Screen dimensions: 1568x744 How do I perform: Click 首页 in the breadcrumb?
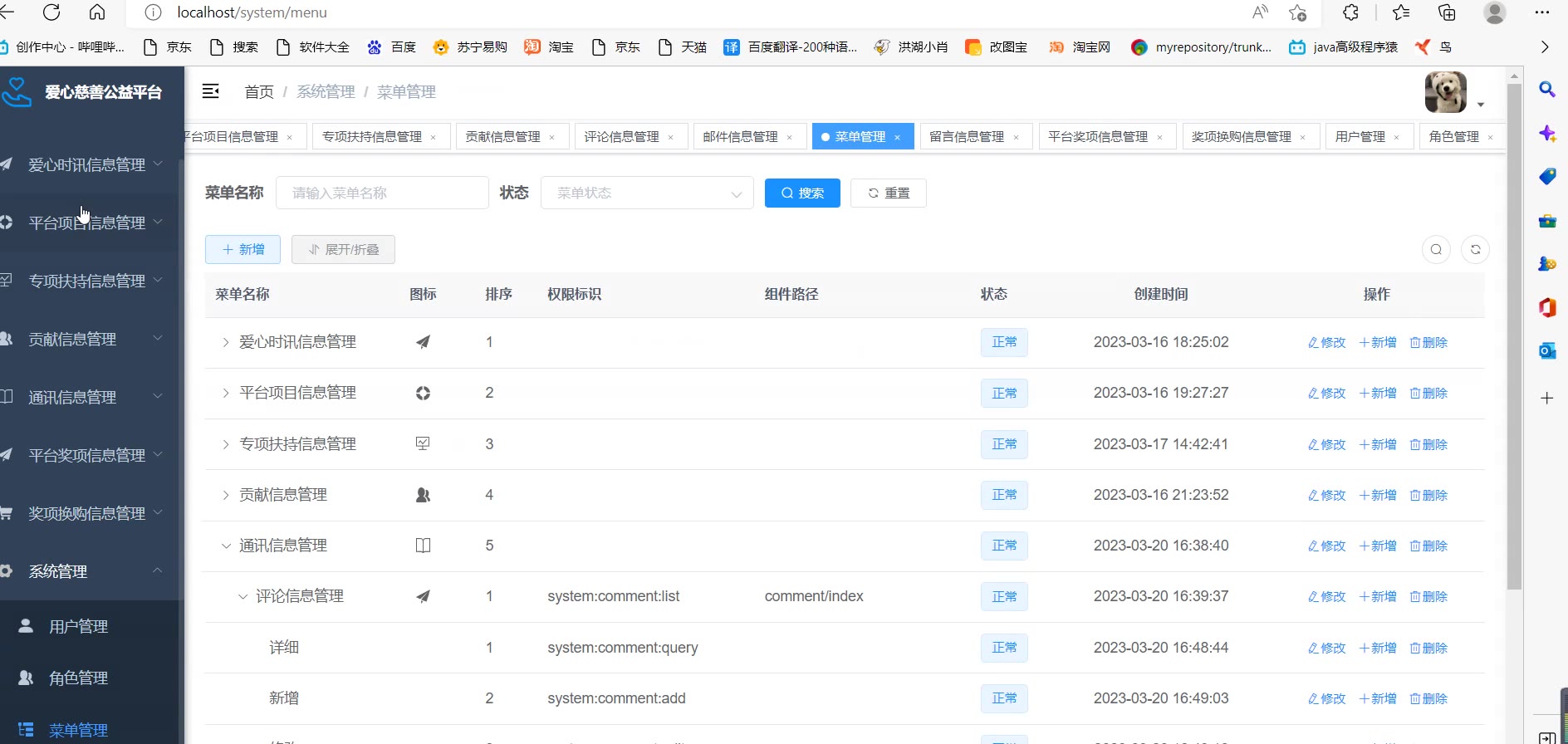tap(259, 91)
